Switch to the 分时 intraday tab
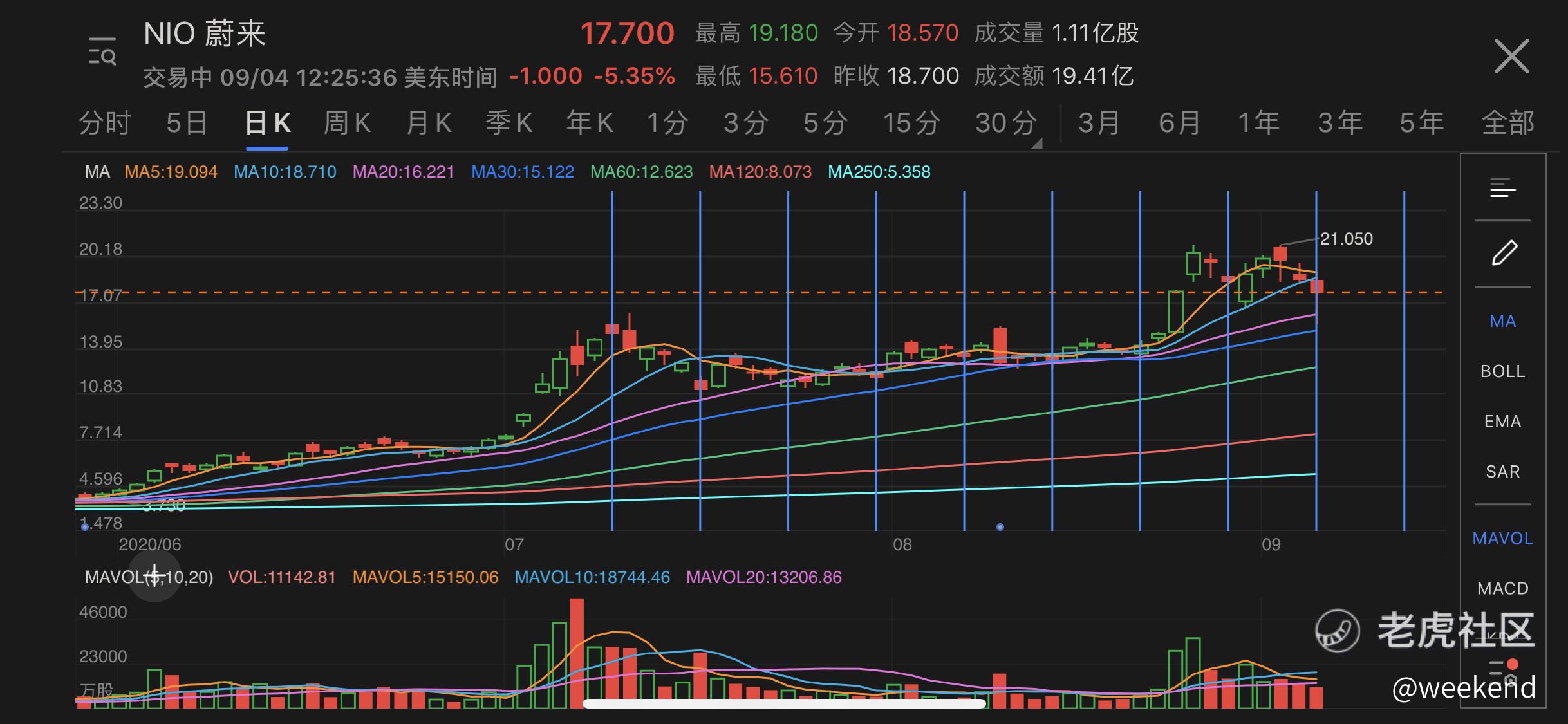 coord(105,122)
